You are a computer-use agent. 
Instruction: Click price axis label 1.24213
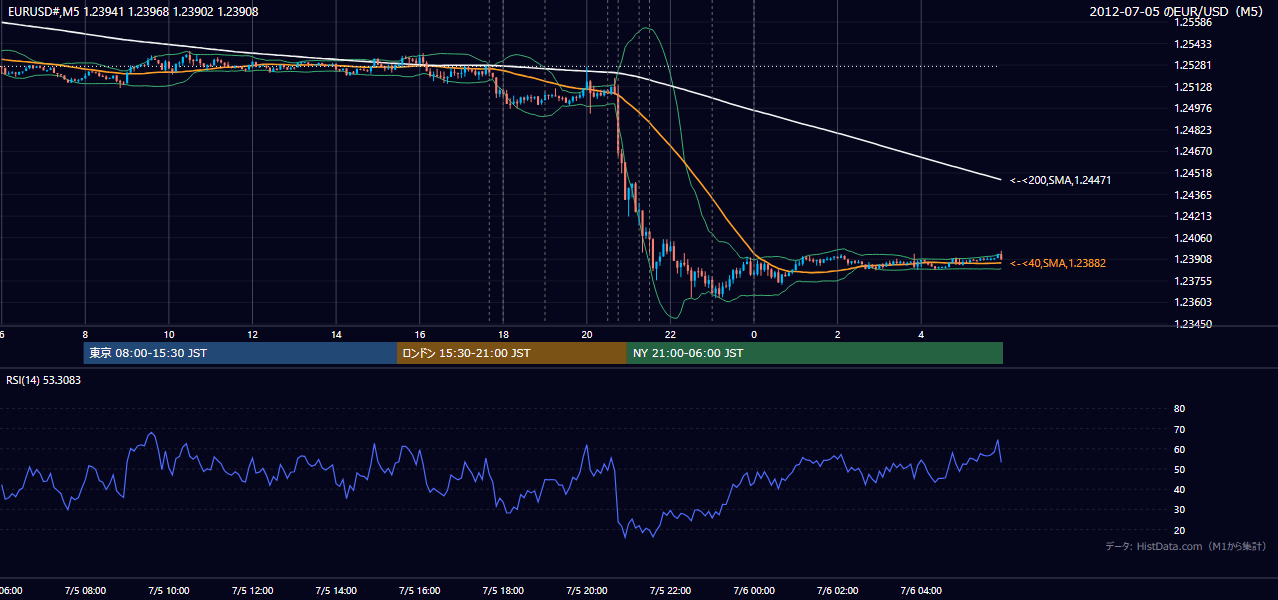pyautogui.click(x=1193, y=216)
